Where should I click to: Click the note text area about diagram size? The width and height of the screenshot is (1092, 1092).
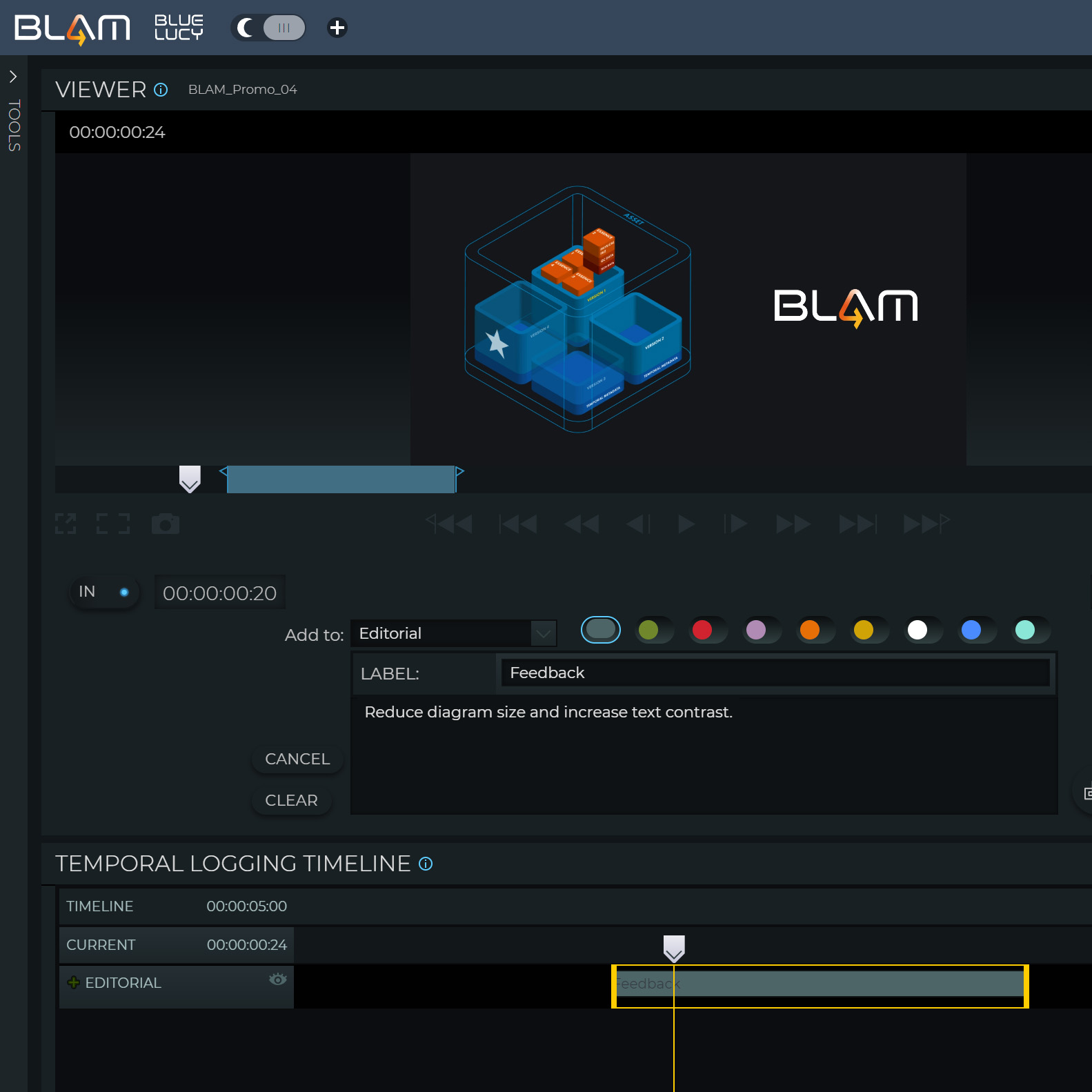[704, 756]
